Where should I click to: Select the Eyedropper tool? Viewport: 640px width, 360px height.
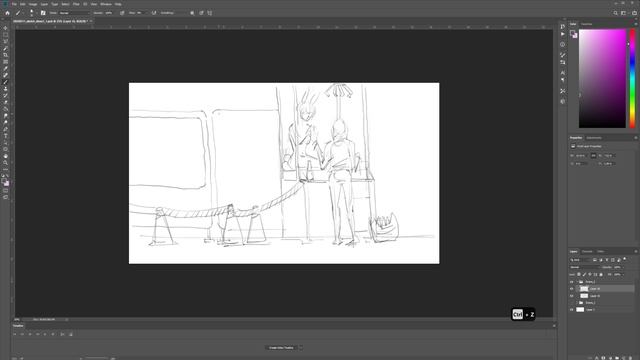5,69
